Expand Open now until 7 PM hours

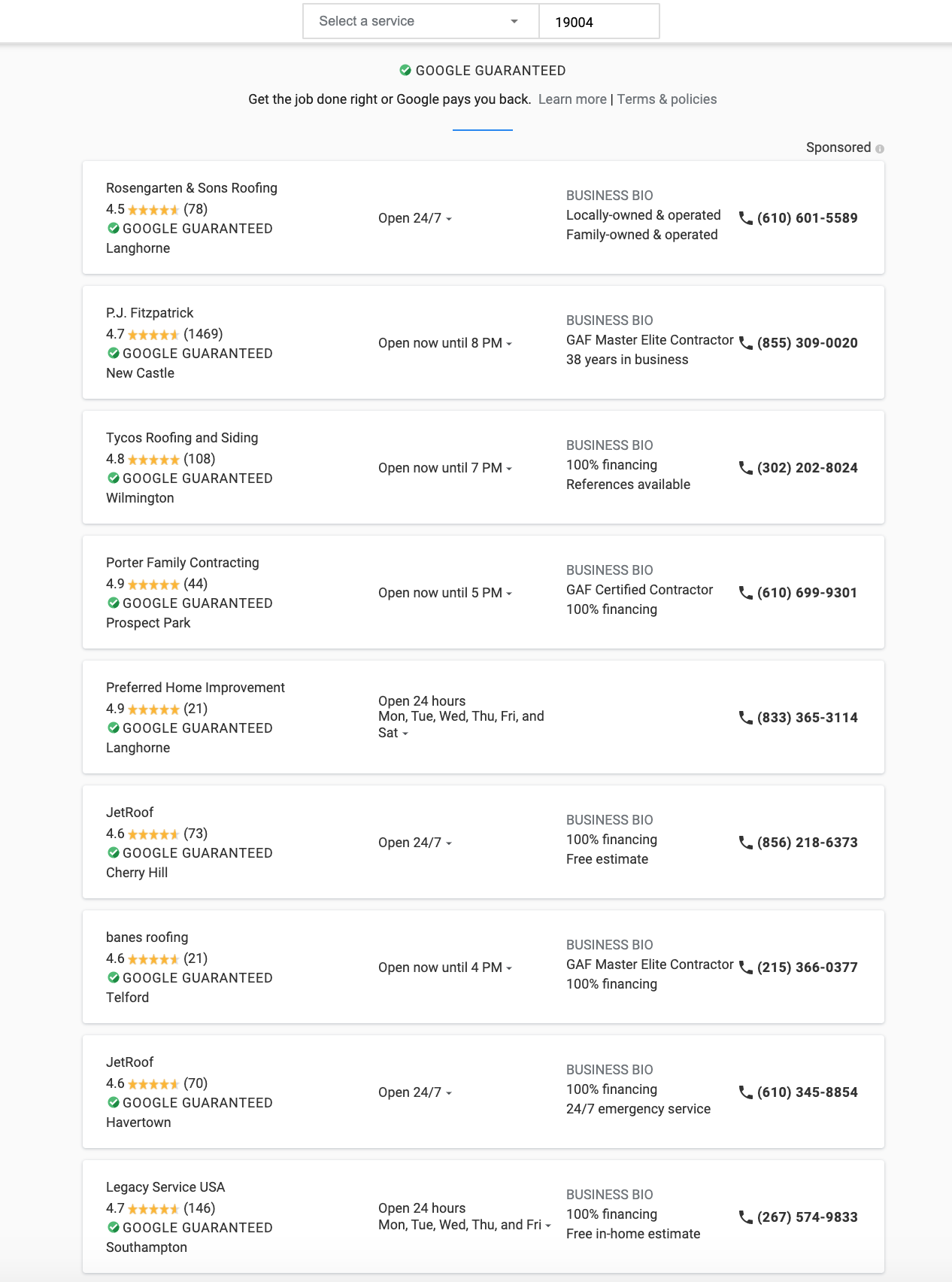[445, 468]
